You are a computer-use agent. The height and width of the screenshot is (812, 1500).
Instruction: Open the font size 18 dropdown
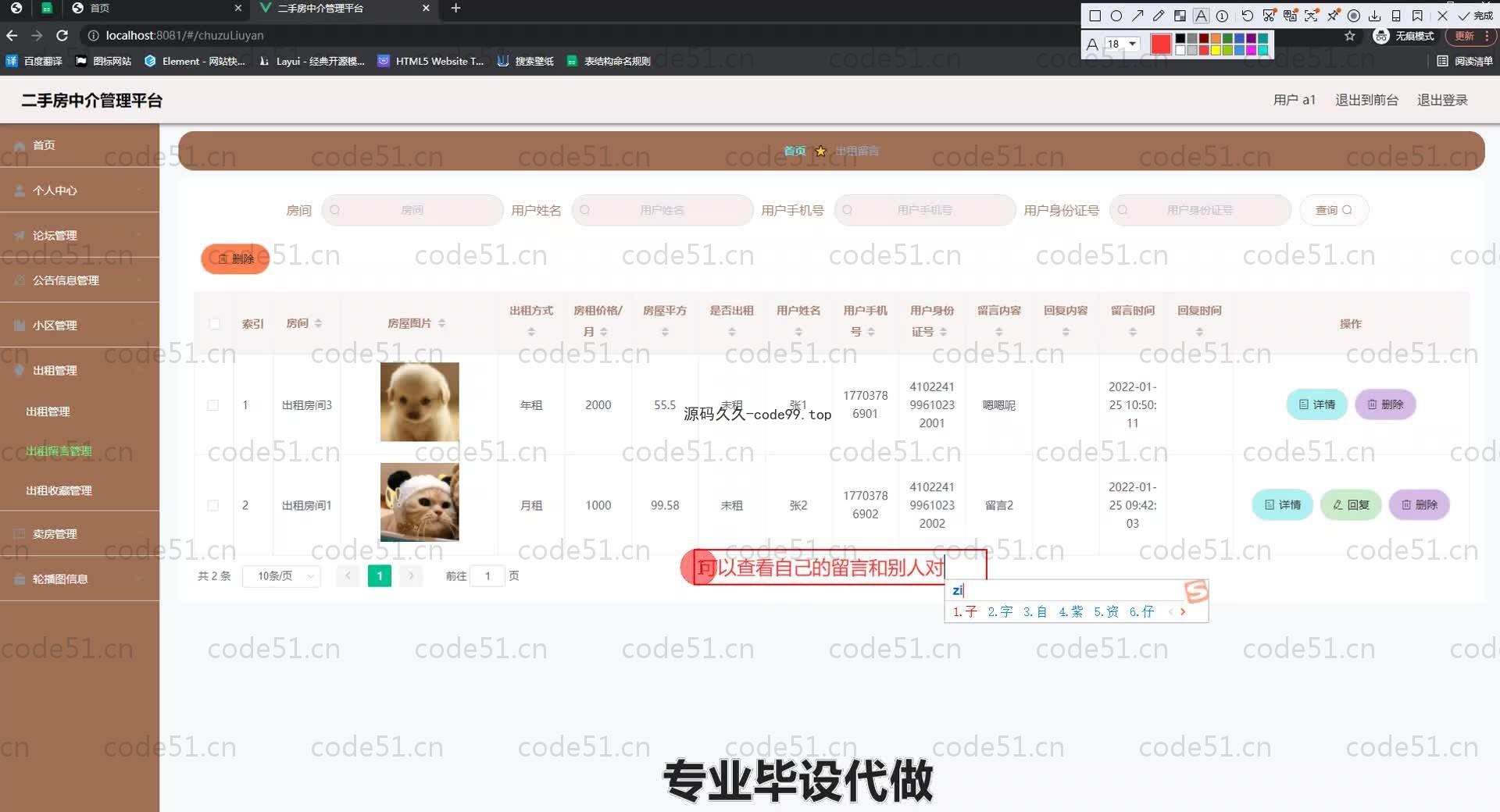pyautogui.click(x=1123, y=45)
